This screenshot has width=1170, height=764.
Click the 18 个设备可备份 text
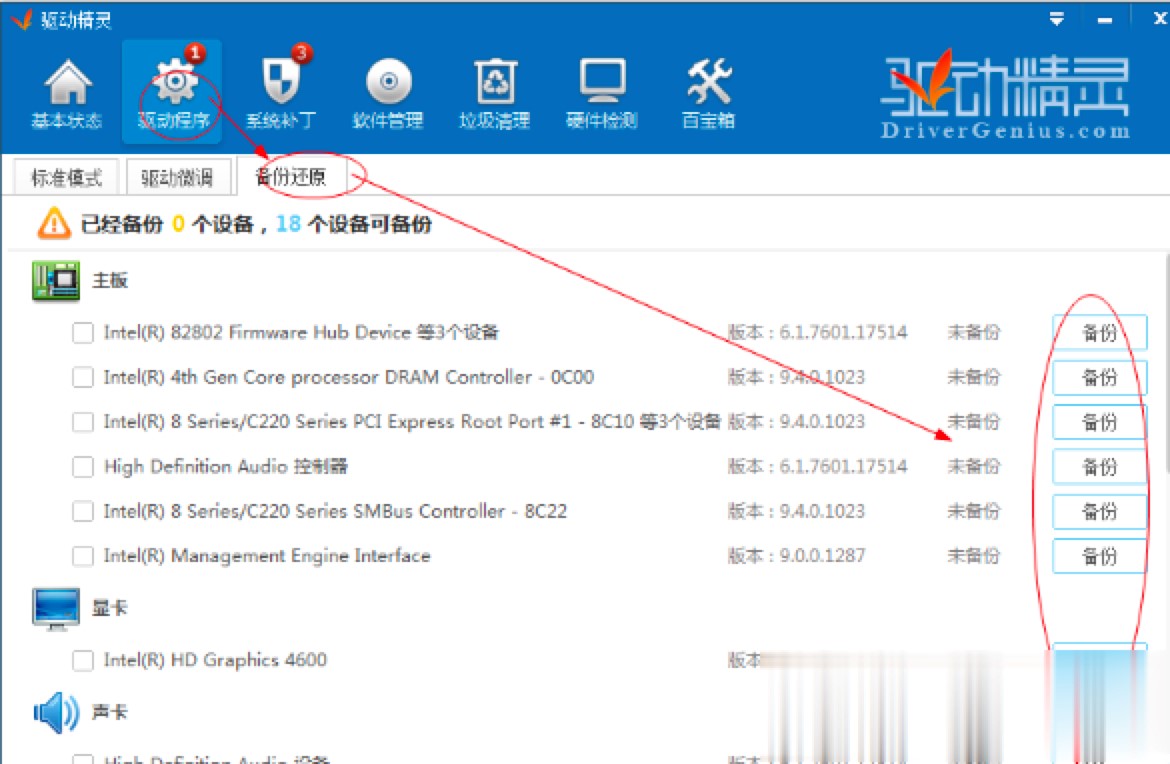pyautogui.click(x=354, y=224)
